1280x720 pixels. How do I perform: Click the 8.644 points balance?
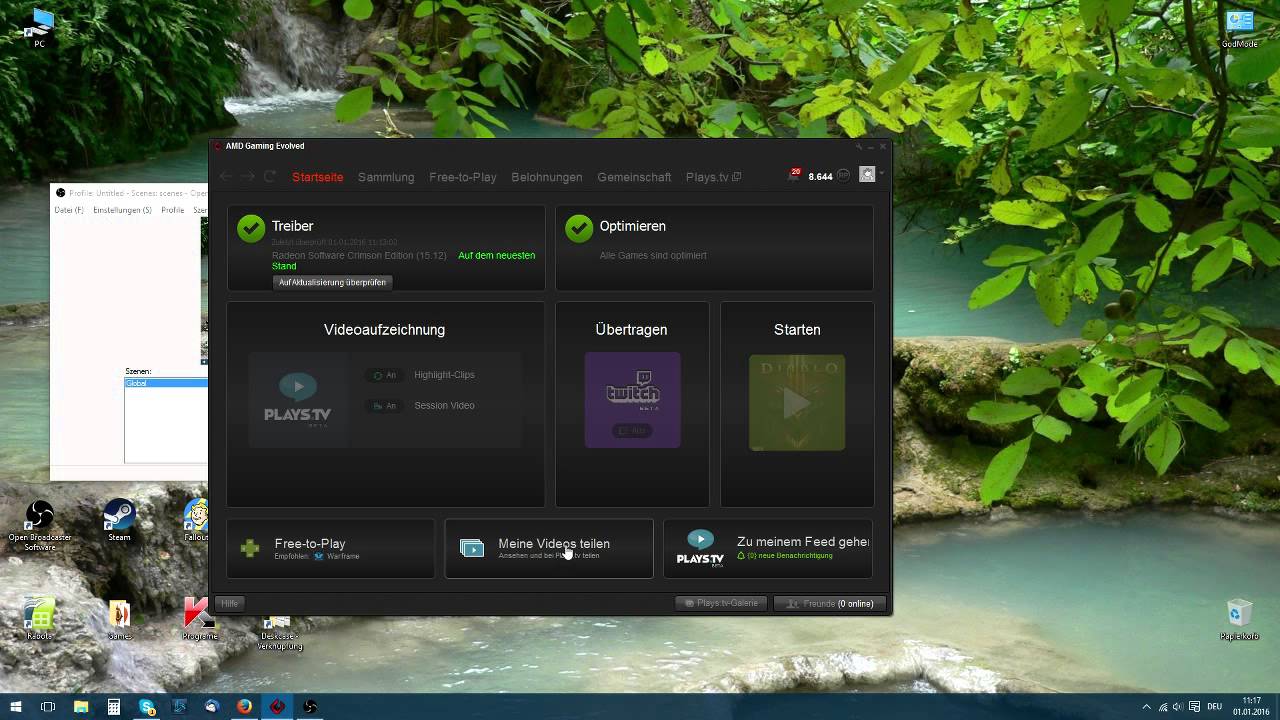820,177
